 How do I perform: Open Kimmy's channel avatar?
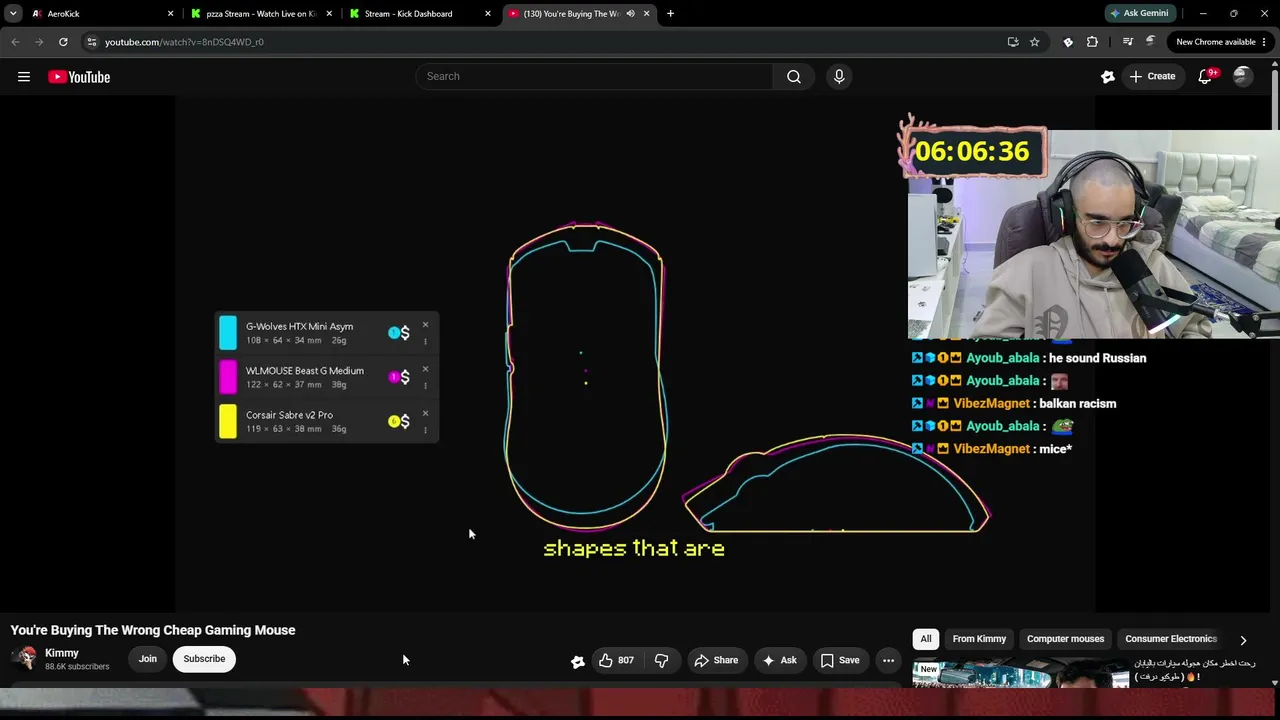tap(26, 658)
